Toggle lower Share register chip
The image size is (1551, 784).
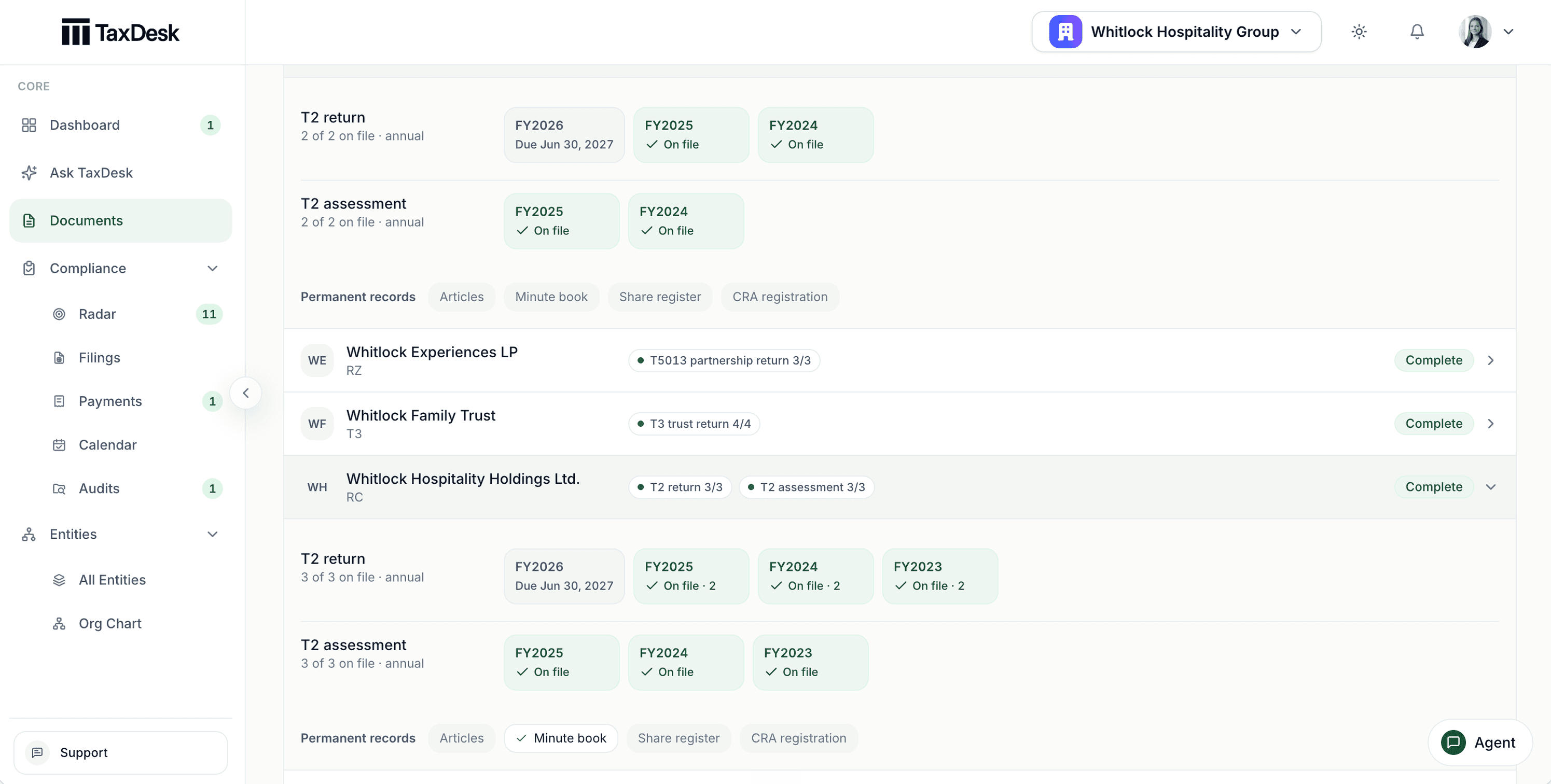coord(678,738)
